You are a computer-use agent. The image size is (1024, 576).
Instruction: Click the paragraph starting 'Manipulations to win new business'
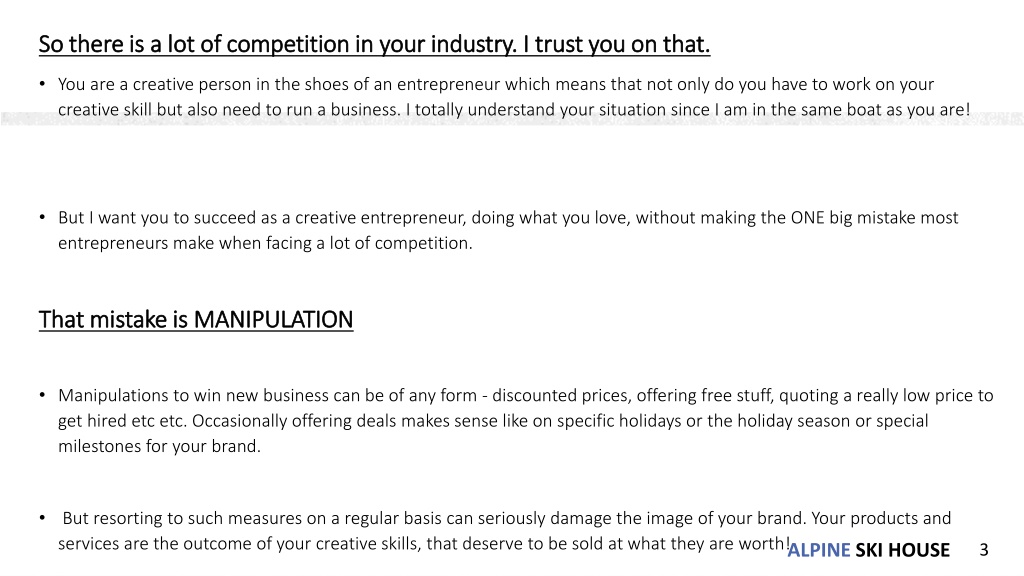pyautogui.click(x=526, y=421)
